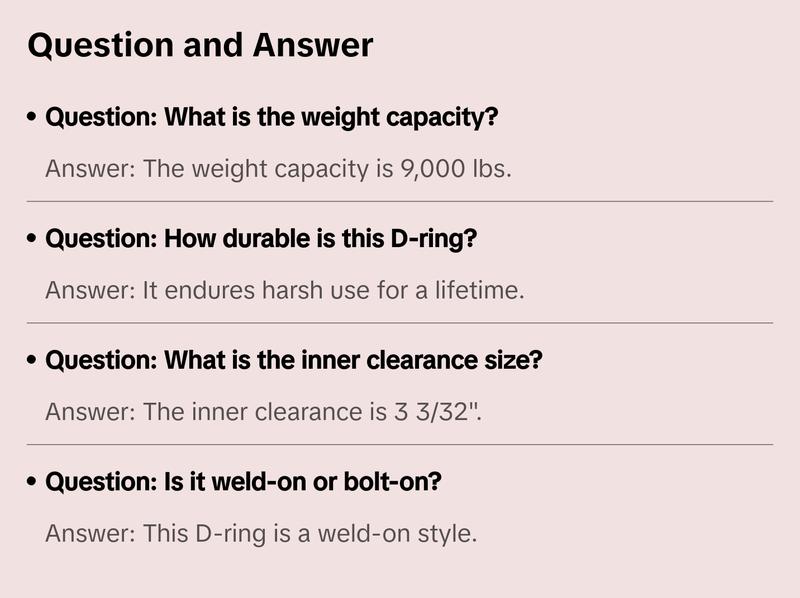Click the answer stating 9,000 lbs capacity
Viewport: 800px width, 598px height.
click(x=278, y=168)
